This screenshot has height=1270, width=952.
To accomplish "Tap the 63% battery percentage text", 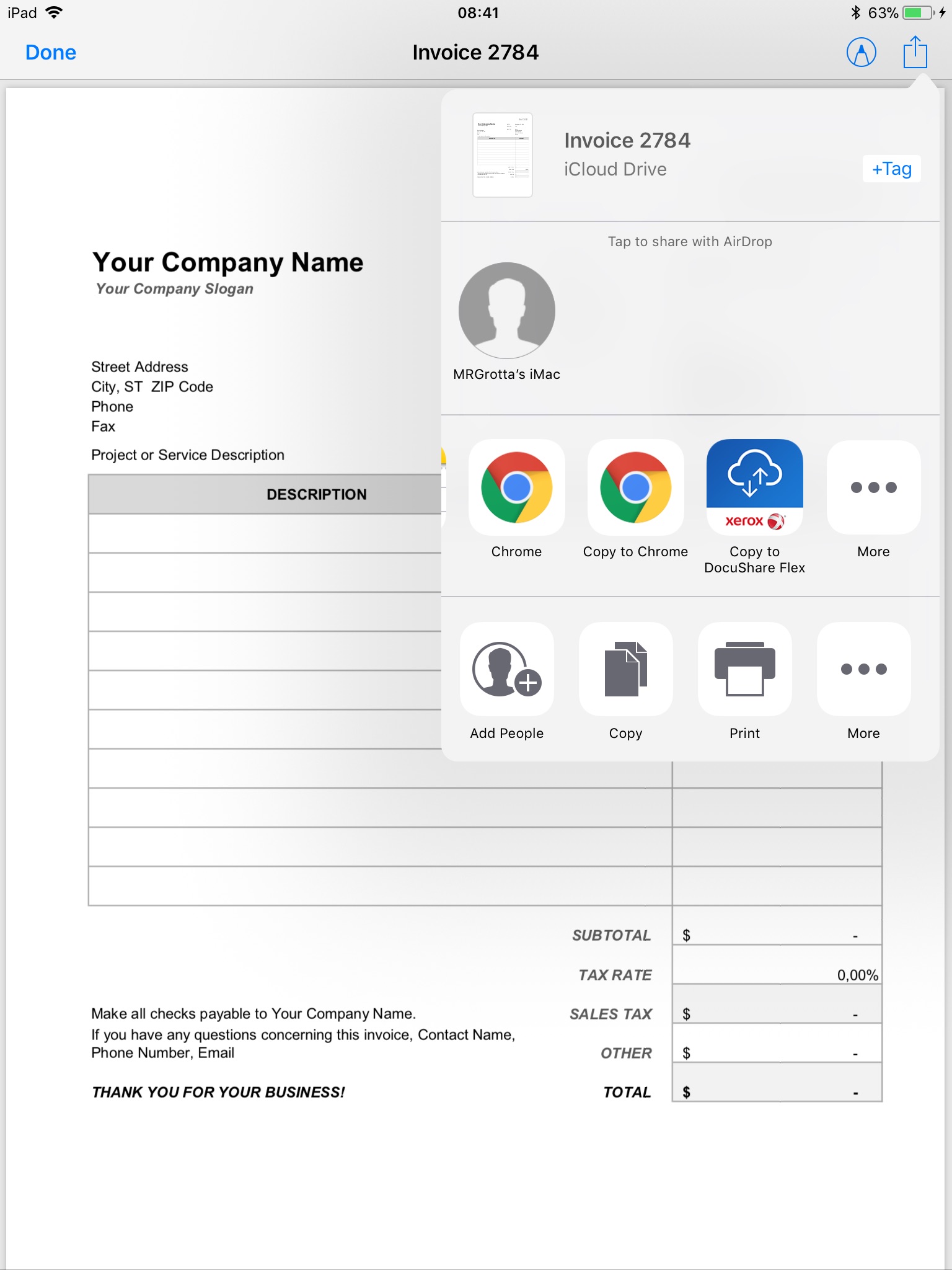I will 883,12.
